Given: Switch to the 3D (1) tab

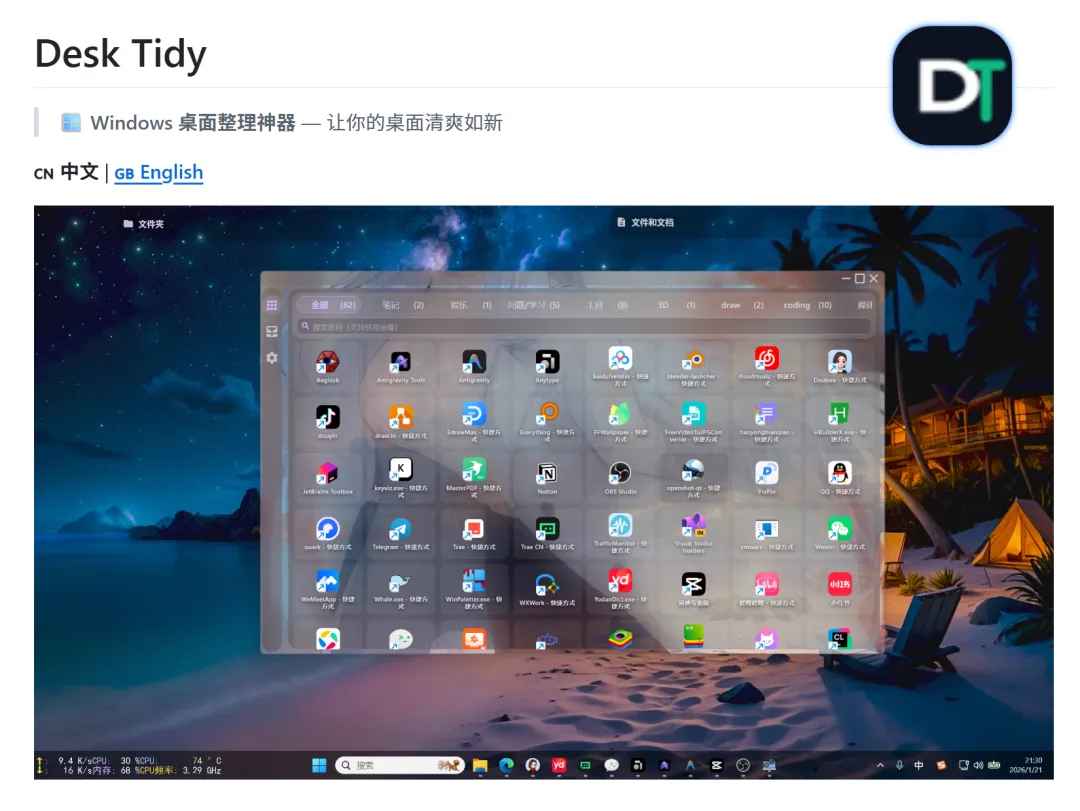Looking at the screenshot, I should (676, 305).
